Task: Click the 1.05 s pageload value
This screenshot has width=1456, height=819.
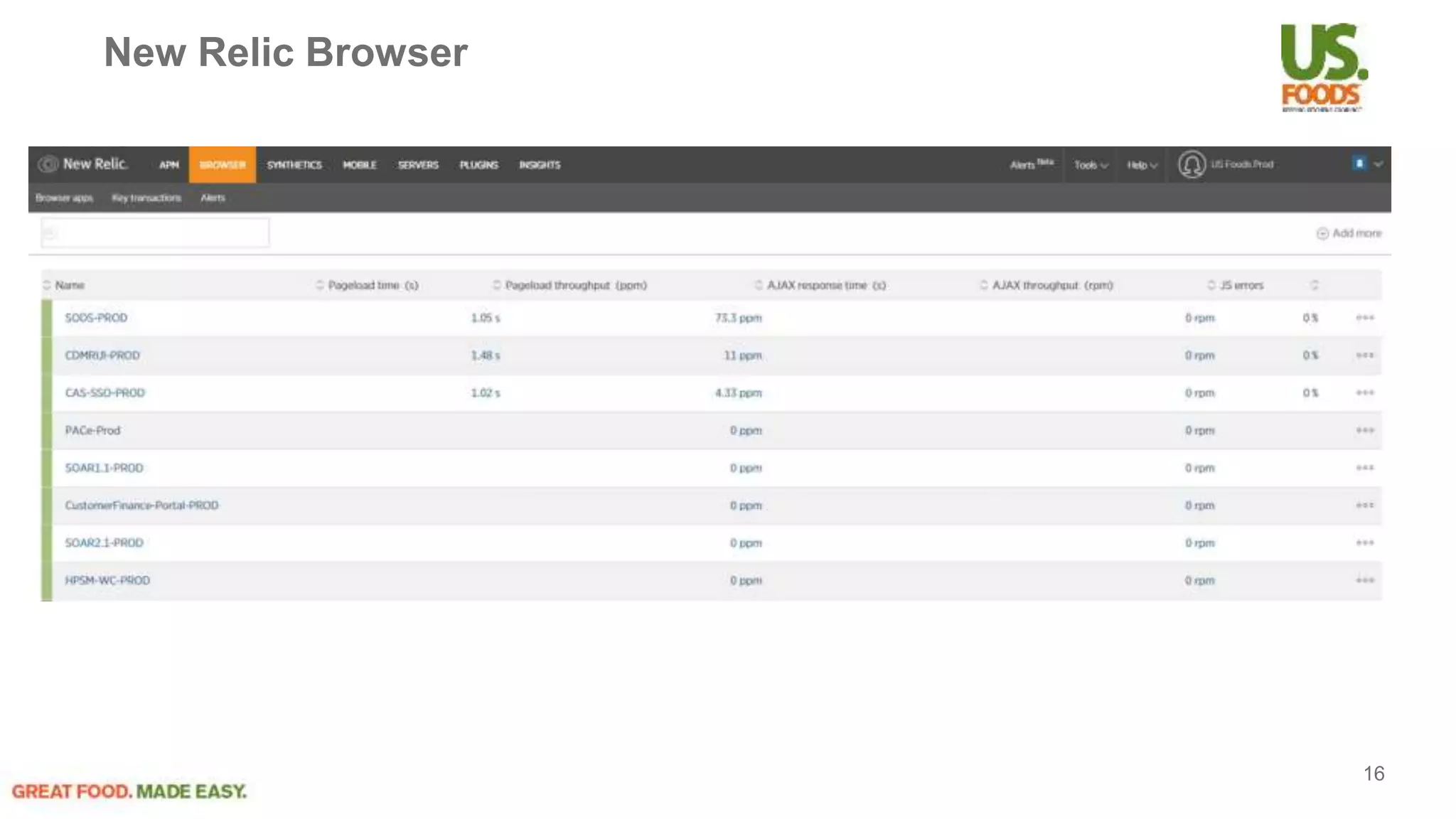Action: pos(486,318)
